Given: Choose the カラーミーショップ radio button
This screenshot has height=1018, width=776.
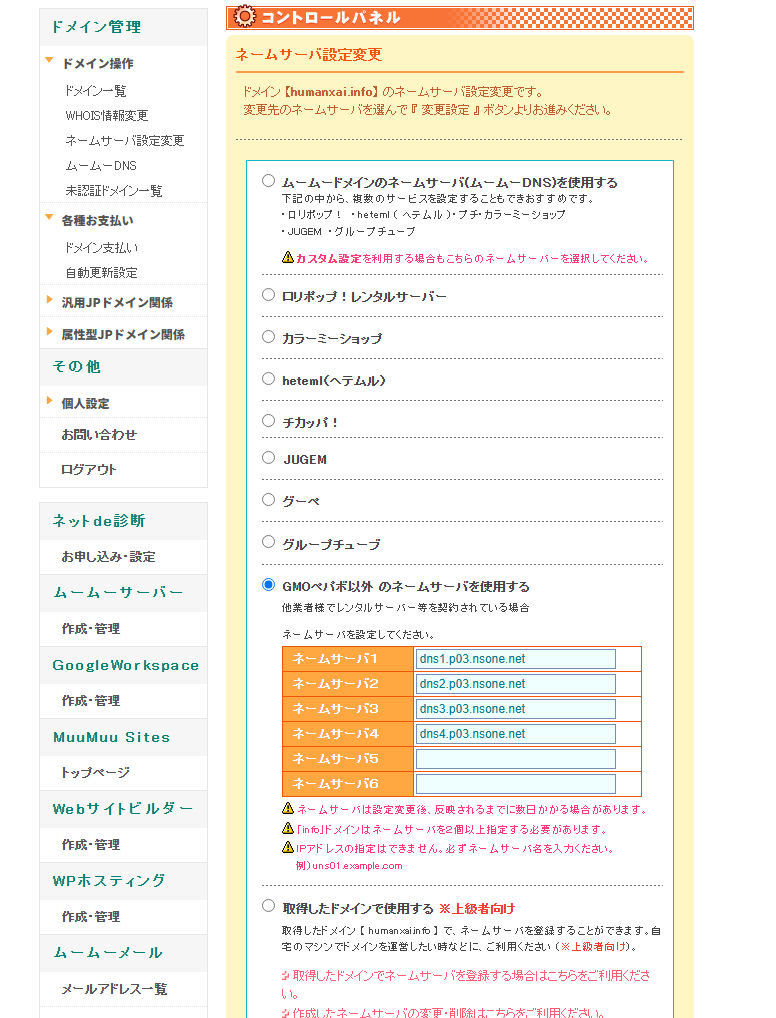Looking at the screenshot, I should point(268,337).
